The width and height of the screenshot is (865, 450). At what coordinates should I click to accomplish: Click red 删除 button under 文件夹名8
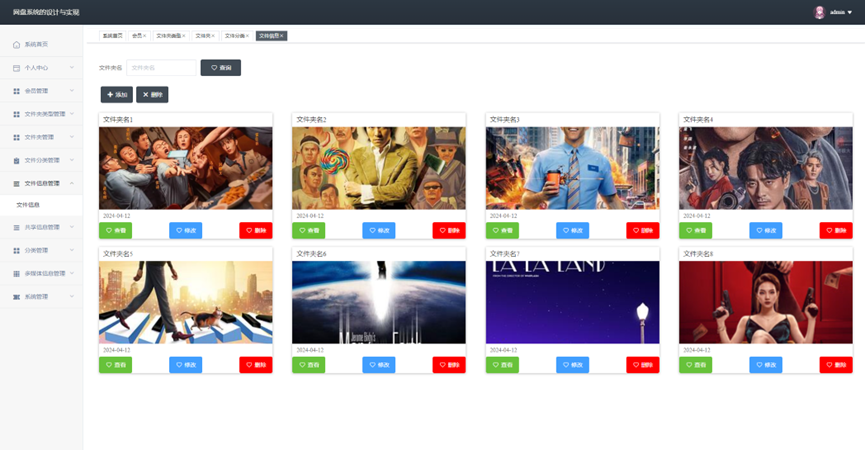tap(836, 365)
